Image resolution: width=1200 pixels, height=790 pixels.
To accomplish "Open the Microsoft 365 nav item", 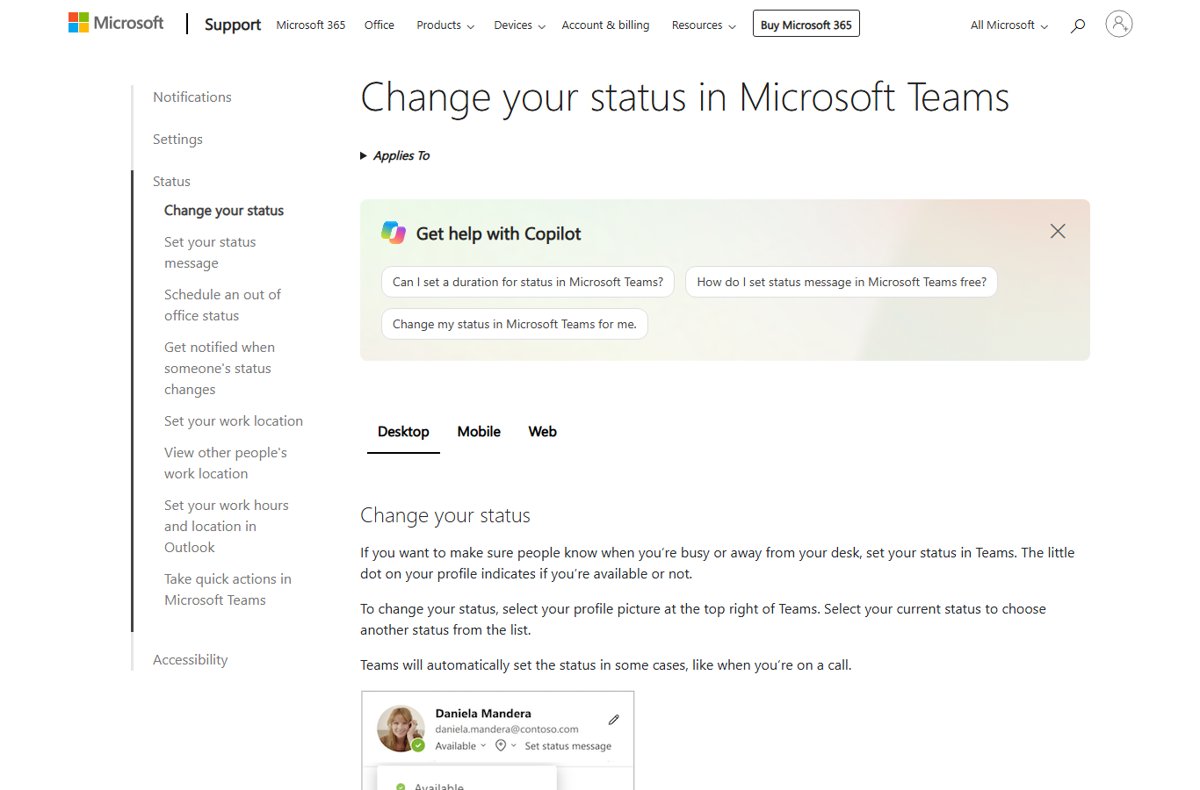I will coord(311,25).
